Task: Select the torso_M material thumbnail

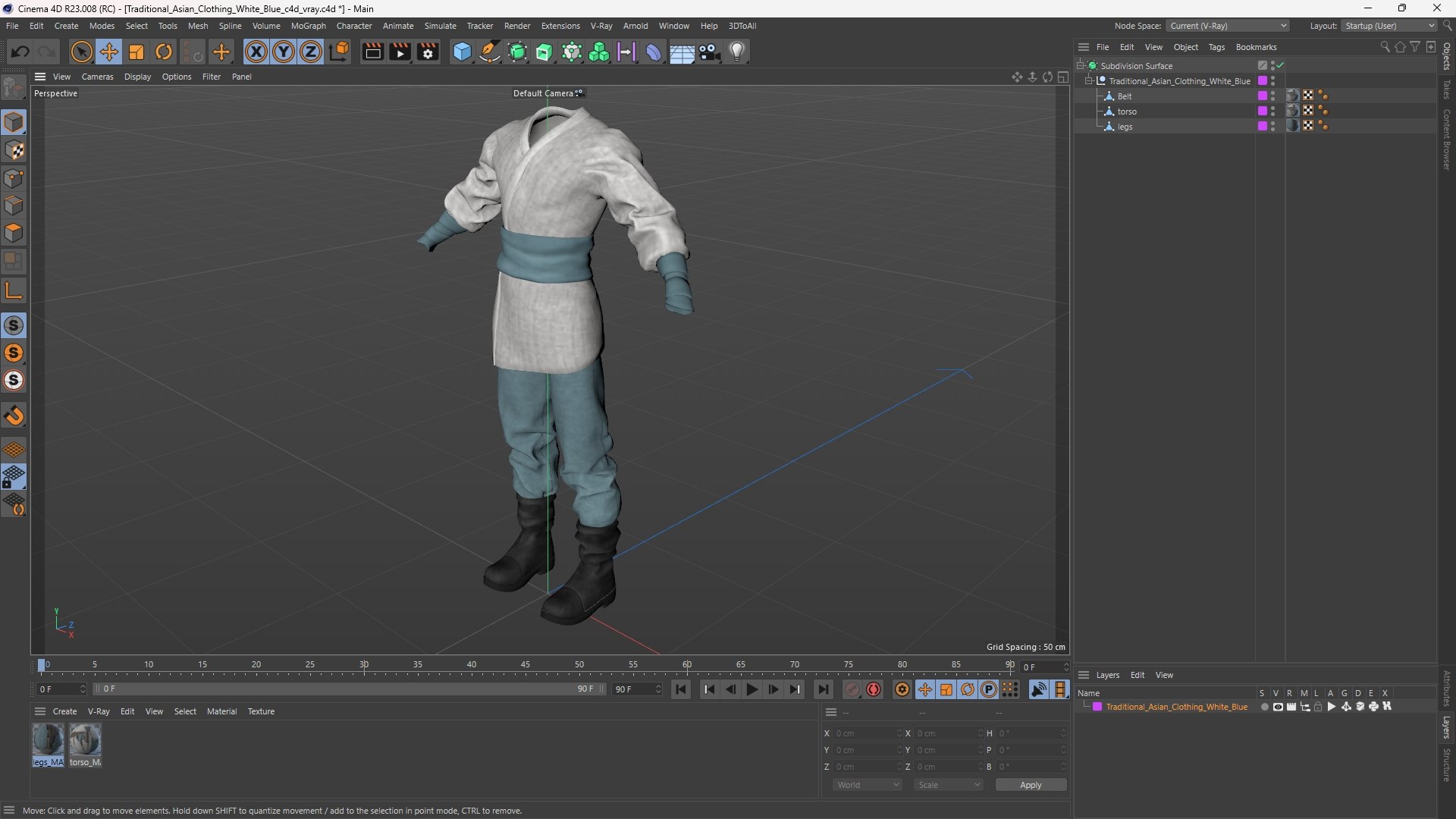Action: (85, 739)
